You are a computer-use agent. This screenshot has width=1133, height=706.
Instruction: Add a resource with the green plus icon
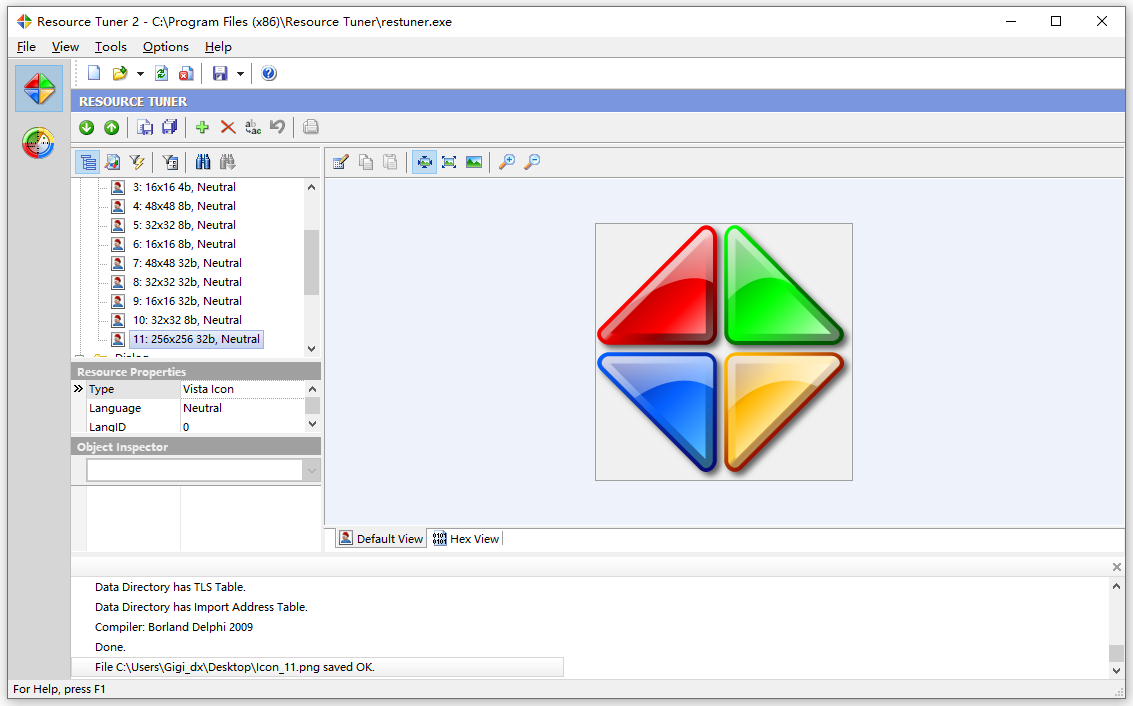point(202,127)
